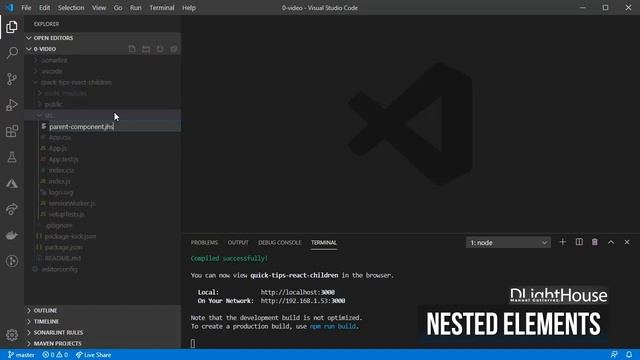640x360 pixels.
Task: Open logo.svg in the file tree
Action: [x=102, y=192]
